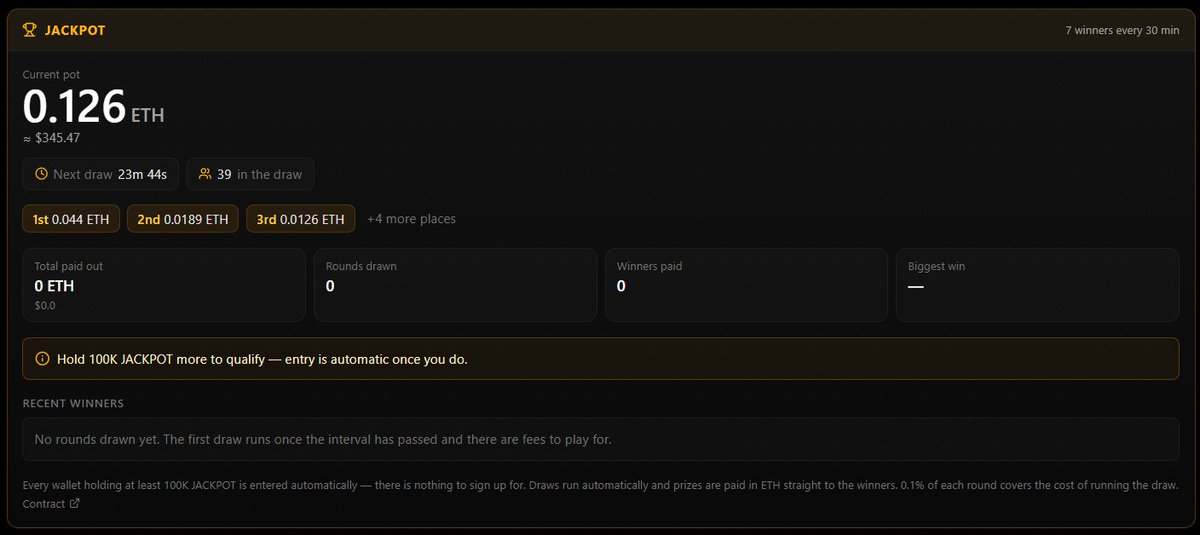Click the 0.126 ETH current pot amount

point(94,107)
